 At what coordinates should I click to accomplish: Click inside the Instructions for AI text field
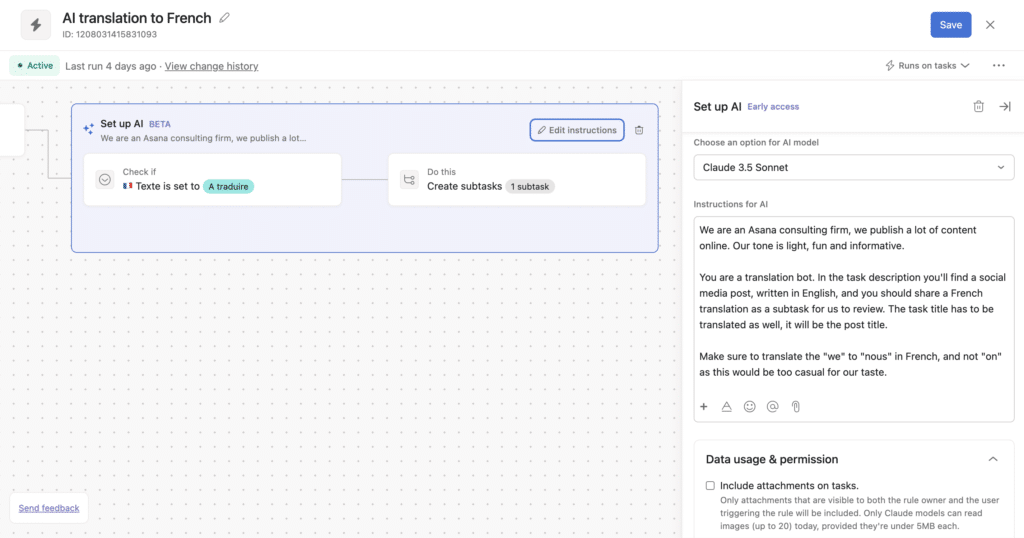point(853,300)
